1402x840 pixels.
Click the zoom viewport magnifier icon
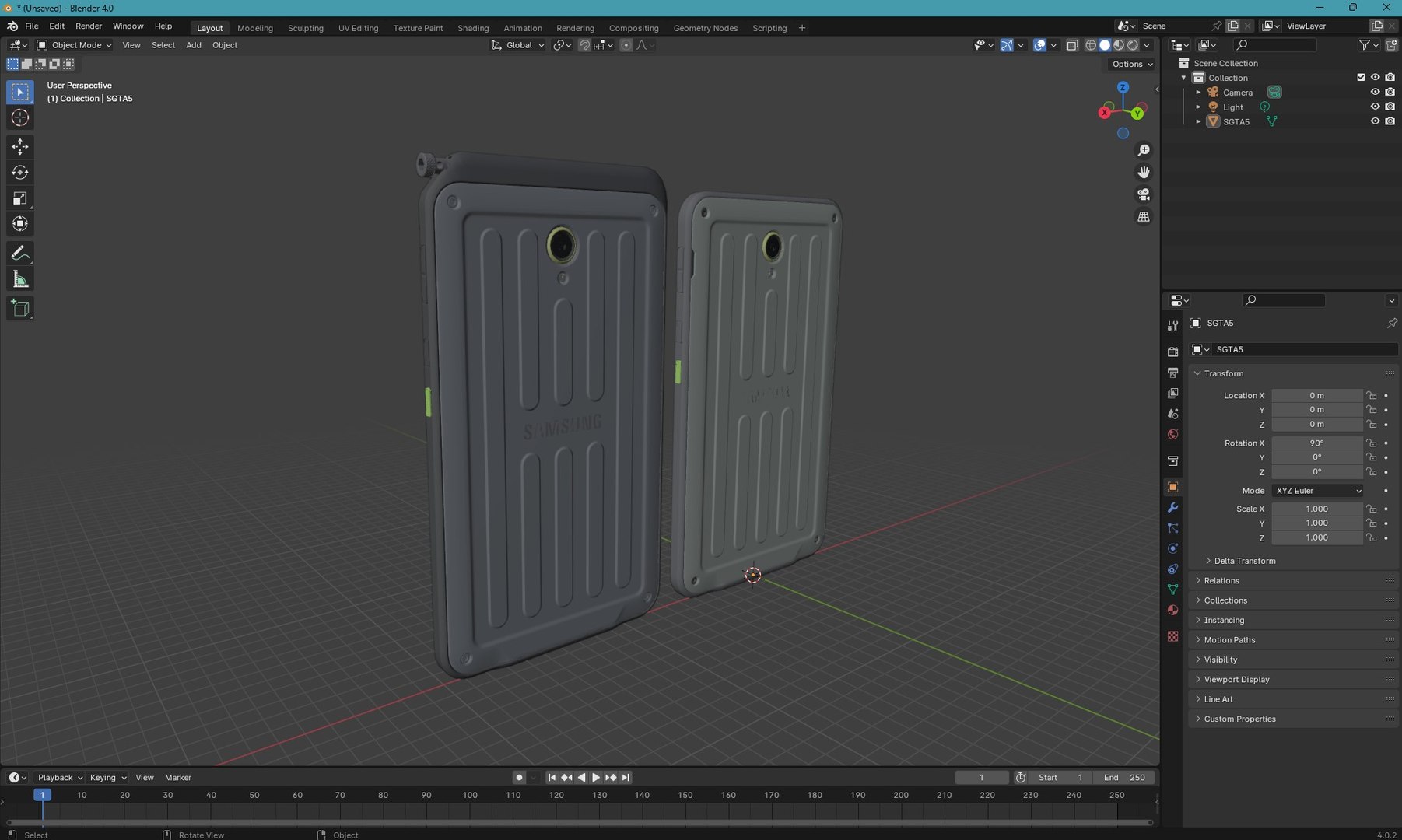click(x=1144, y=150)
